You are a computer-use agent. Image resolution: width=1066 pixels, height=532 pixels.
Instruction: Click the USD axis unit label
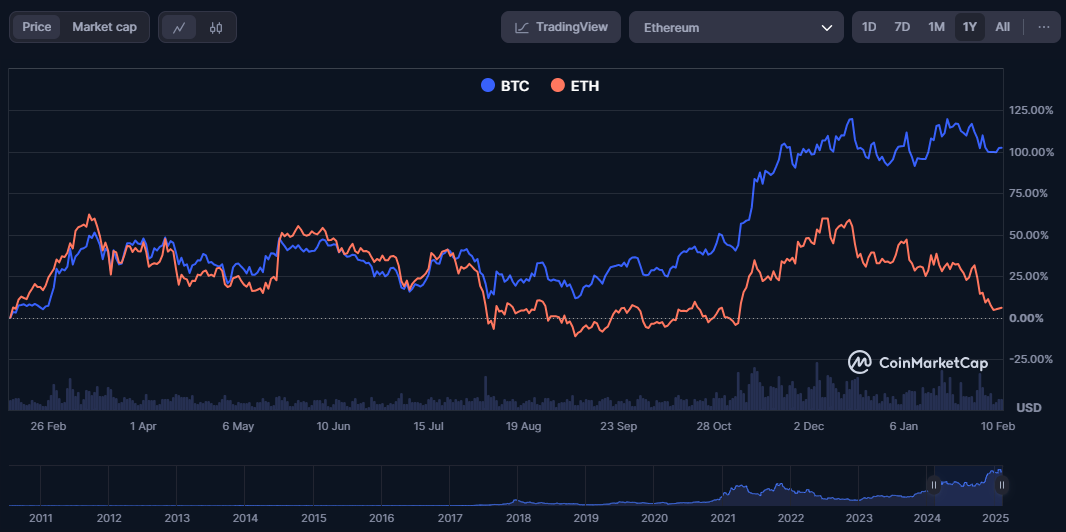coord(1029,408)
